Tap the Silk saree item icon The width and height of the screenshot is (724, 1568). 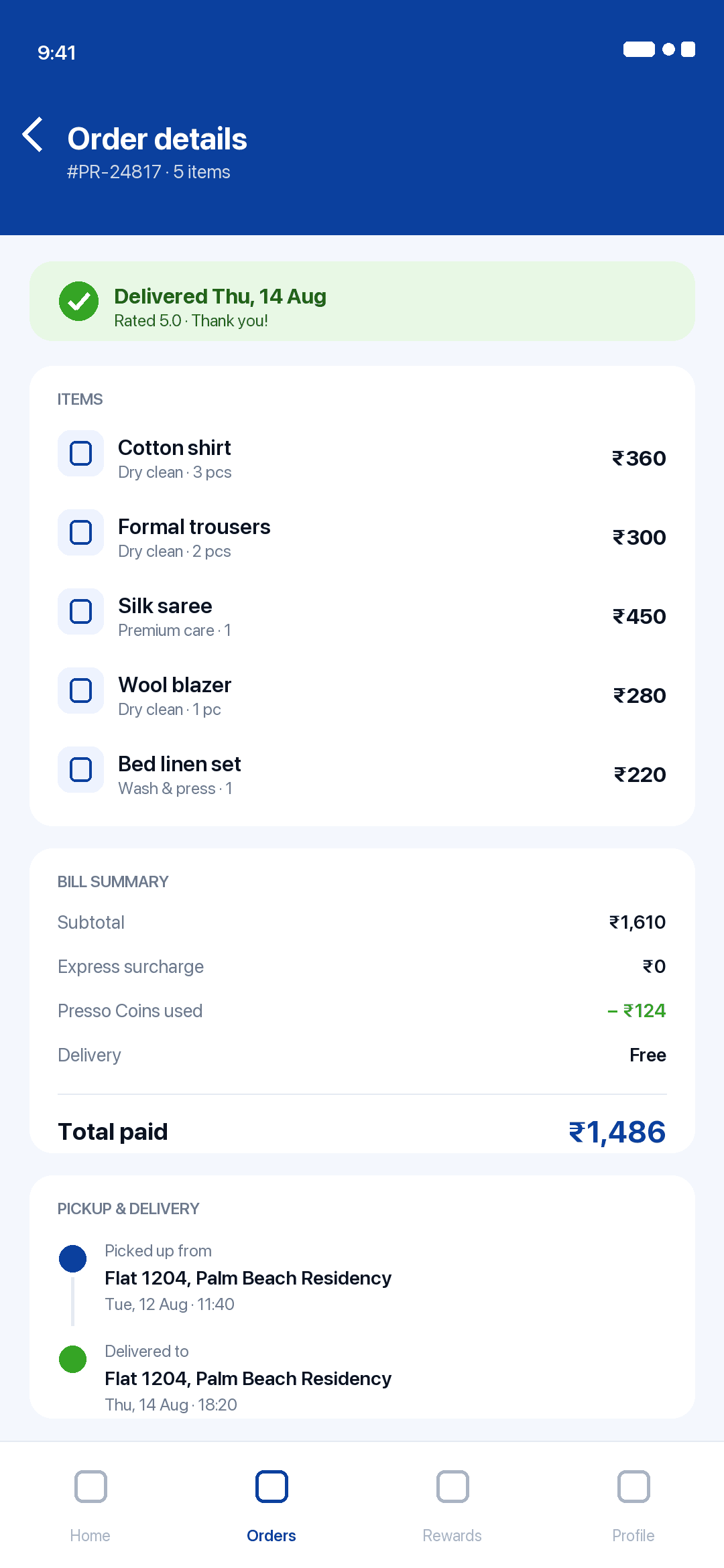tap(81, 612)
